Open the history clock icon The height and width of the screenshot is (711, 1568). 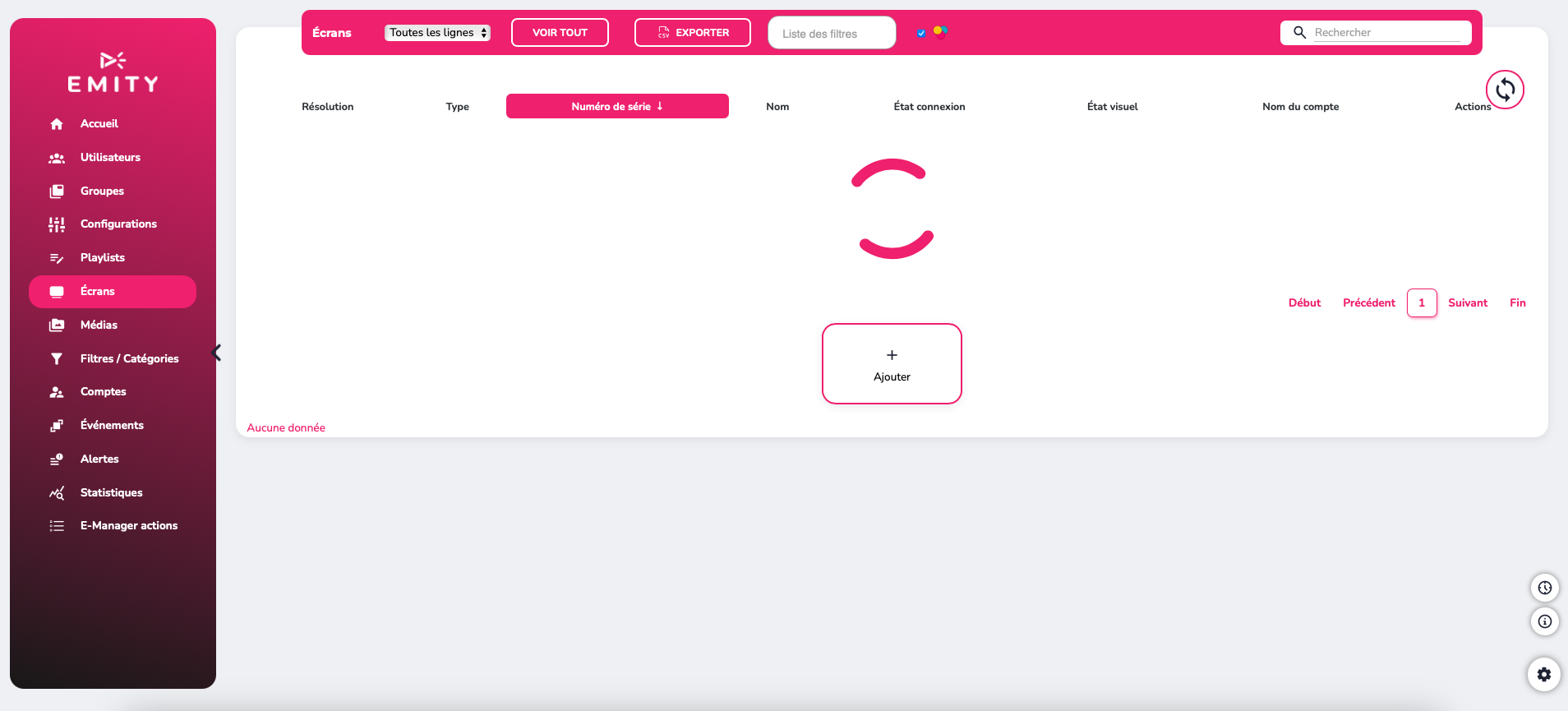click(1545, 588)
